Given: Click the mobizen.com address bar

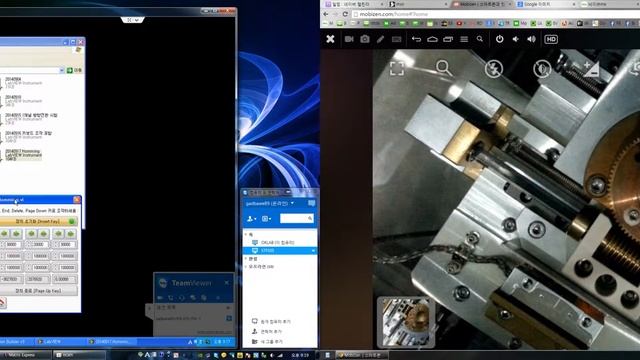Looking at the screenshot, I should click(x=496, y=14).
